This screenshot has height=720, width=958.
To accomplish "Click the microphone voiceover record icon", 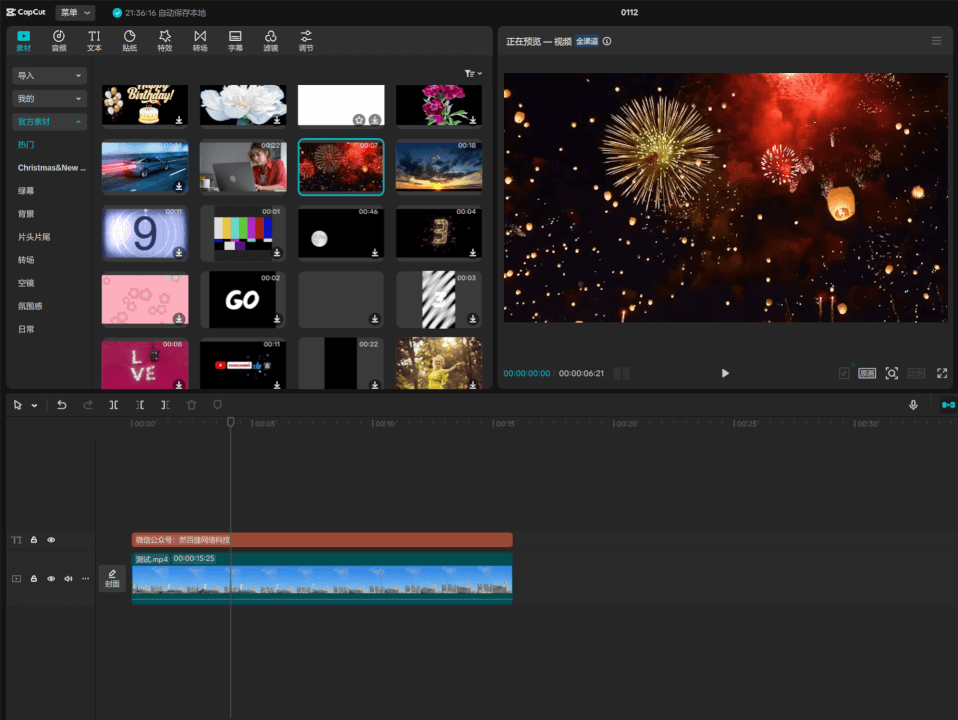I will pyautogui.click(x=913, y=405).
